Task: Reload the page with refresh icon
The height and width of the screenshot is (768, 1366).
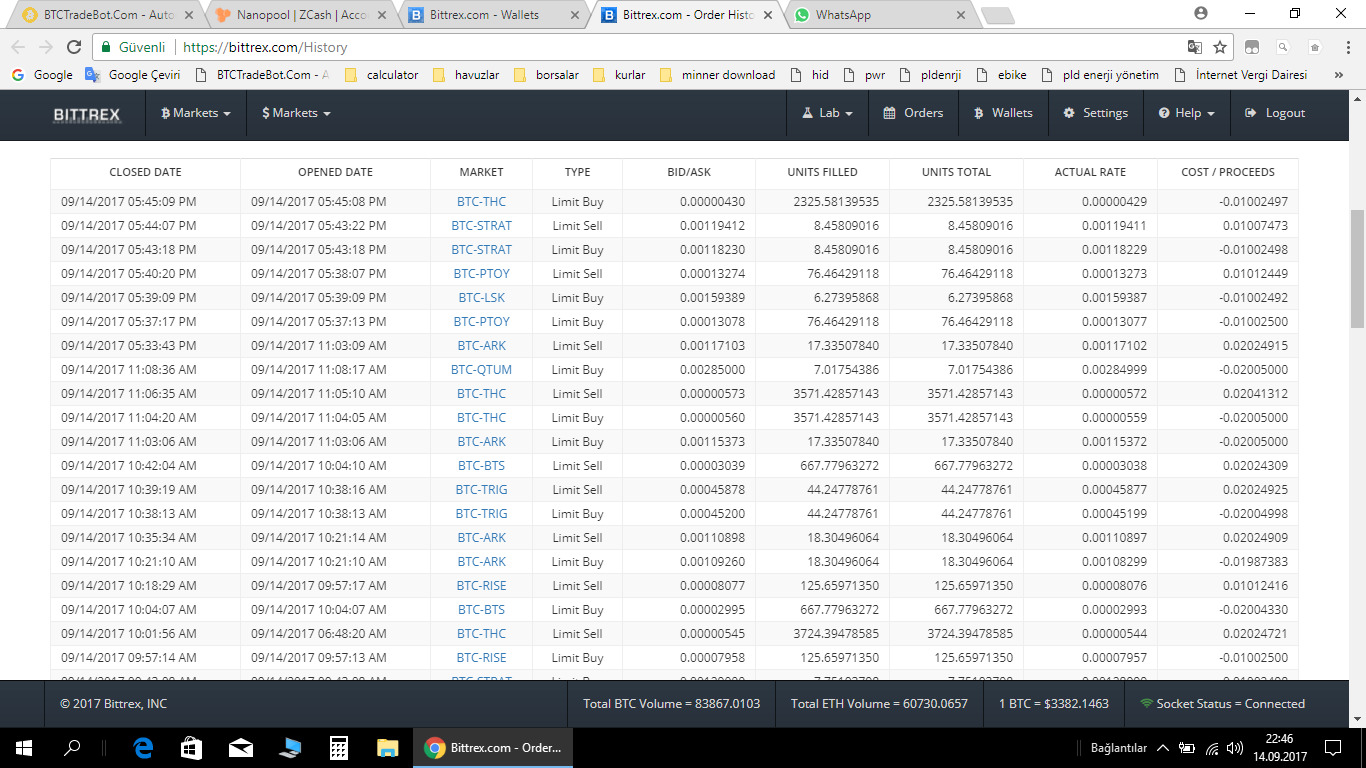Action: 73,47
